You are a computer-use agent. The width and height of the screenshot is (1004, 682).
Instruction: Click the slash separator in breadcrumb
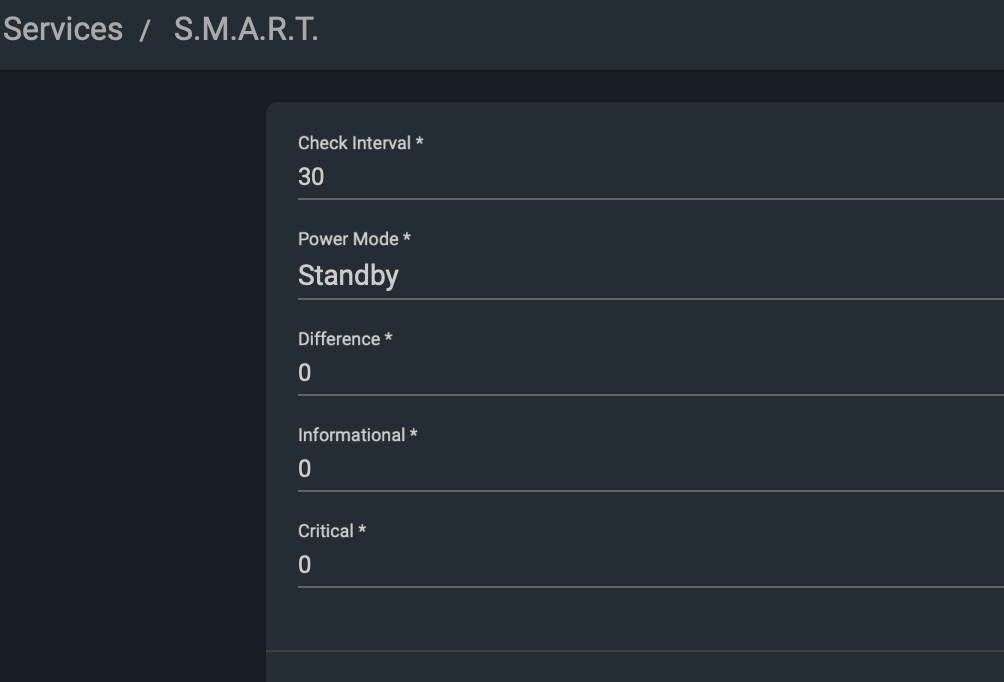(145, 30)
